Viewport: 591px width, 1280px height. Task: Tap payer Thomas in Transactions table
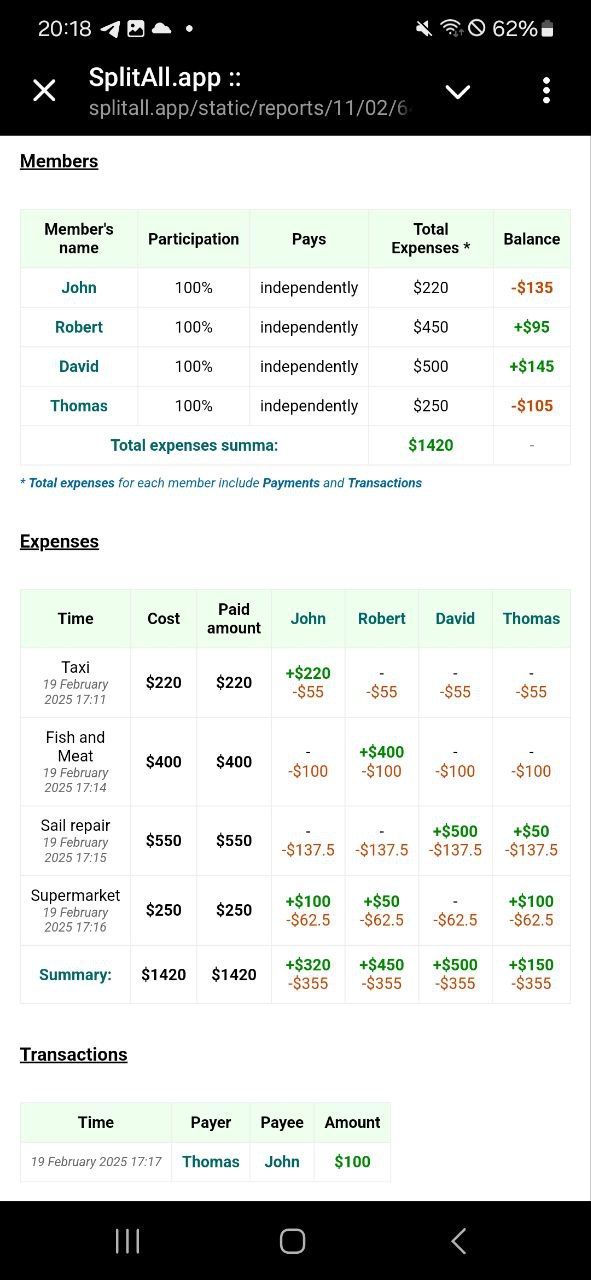pyautogui.click(x=211, y=1162)
